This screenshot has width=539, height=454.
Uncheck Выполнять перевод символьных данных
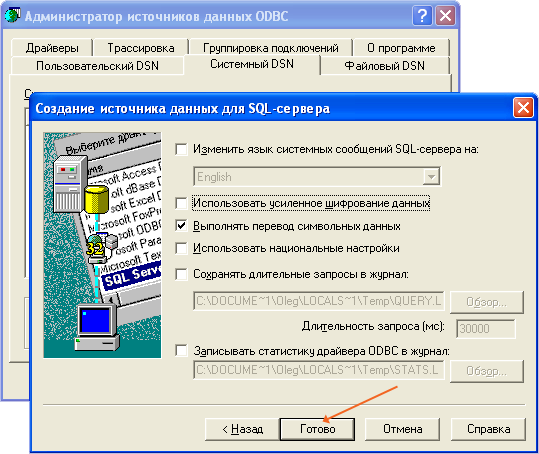(x=181, y=226)
